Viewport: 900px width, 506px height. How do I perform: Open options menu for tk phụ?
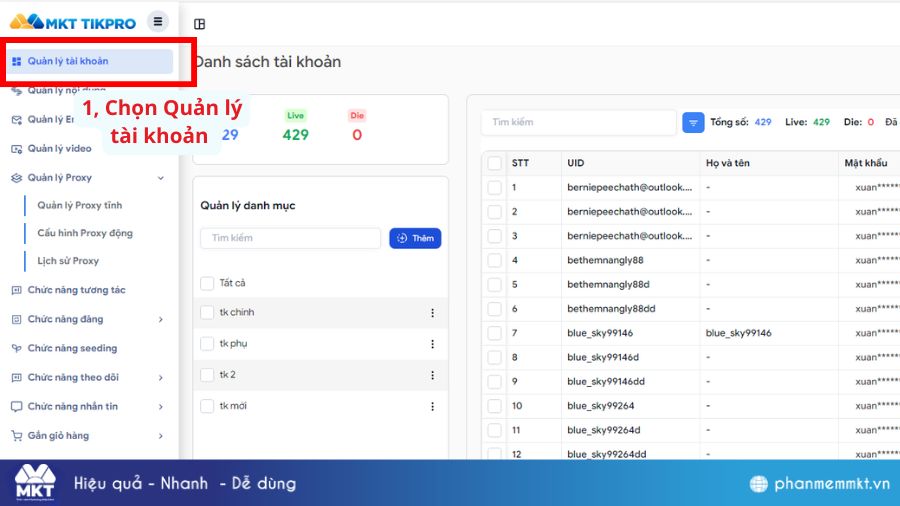pos(432,344)
